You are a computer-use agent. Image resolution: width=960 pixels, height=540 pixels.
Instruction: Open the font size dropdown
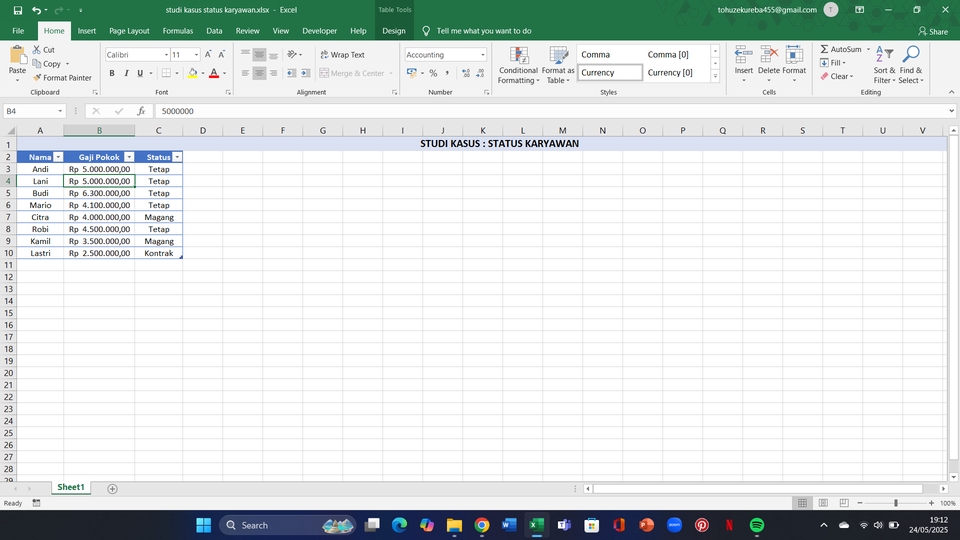(197, 55)
